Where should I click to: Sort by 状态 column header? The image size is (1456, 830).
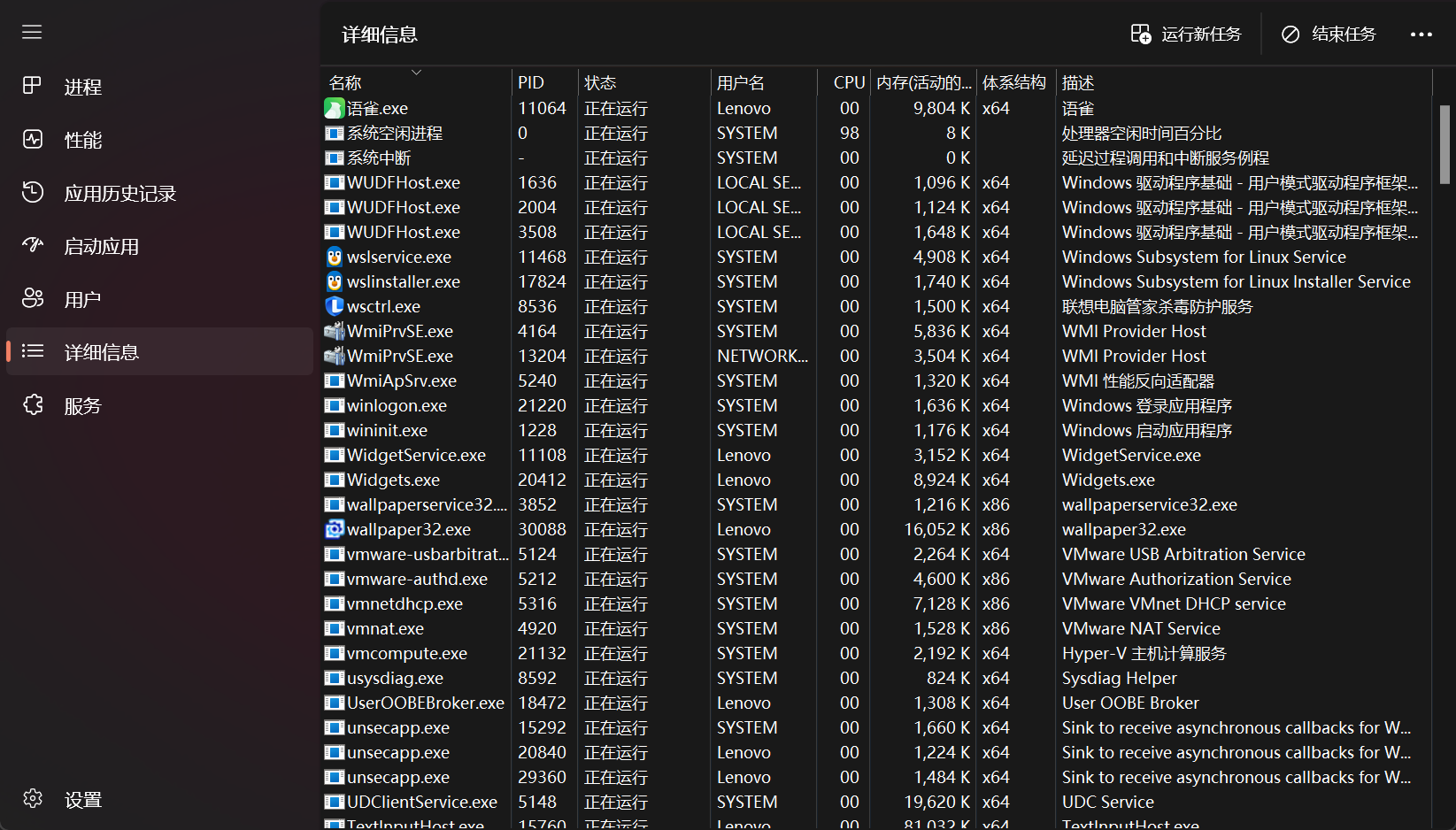pos(644,82)
